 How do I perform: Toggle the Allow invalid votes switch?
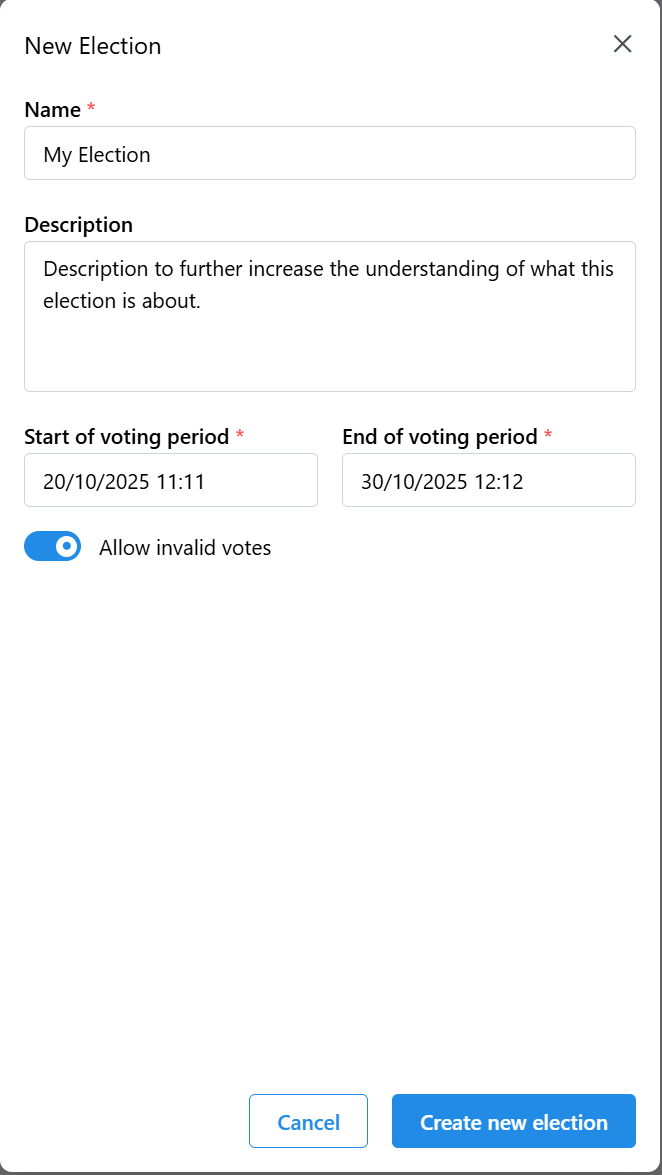52,546
